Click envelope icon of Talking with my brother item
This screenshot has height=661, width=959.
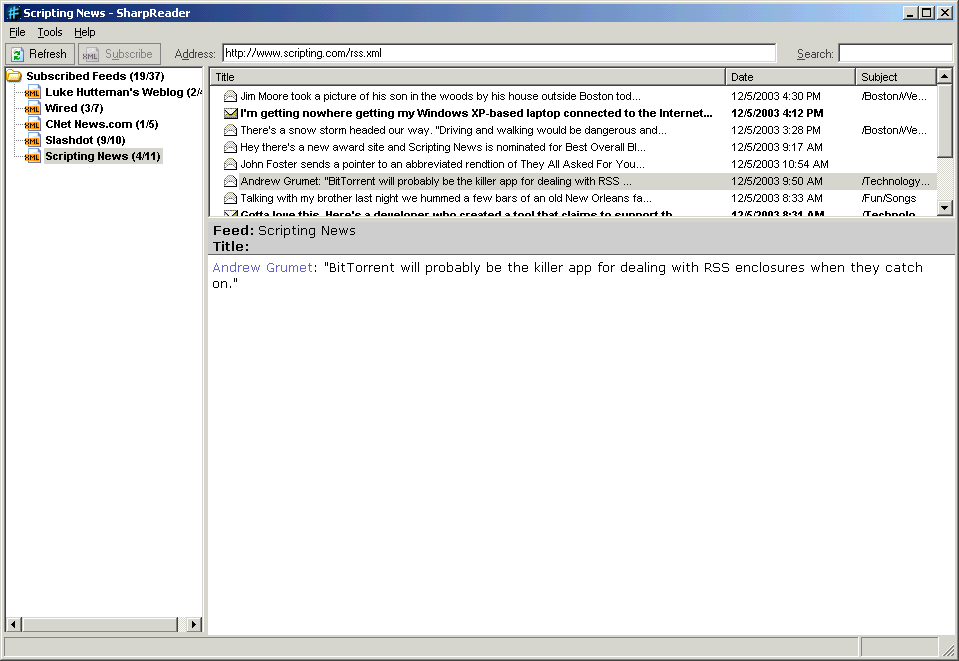click(x=231, y=198)
